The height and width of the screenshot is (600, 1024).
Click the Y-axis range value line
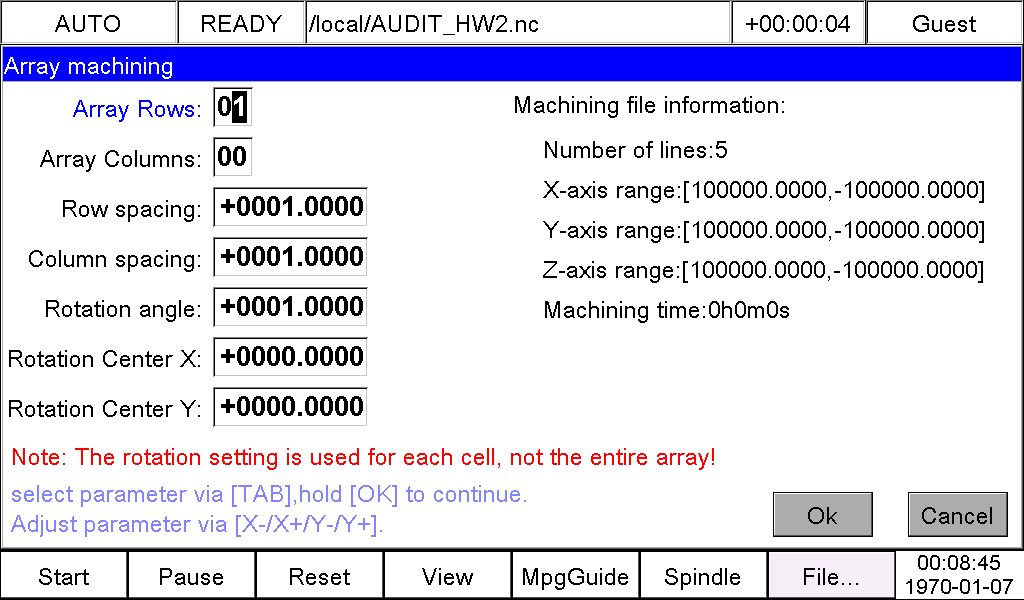point(763,230)
